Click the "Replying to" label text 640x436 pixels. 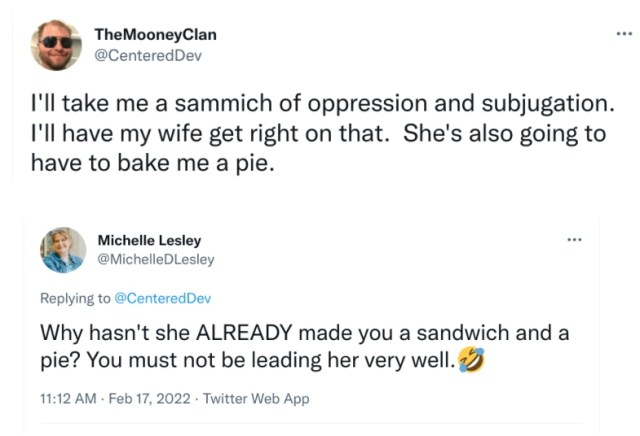coord(76,297)
